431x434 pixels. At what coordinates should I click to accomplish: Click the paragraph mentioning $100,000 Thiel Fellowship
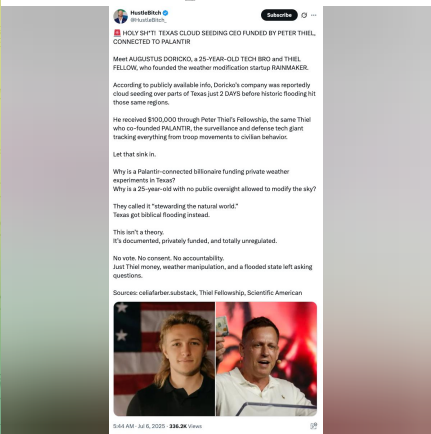(x=212, y=128)
